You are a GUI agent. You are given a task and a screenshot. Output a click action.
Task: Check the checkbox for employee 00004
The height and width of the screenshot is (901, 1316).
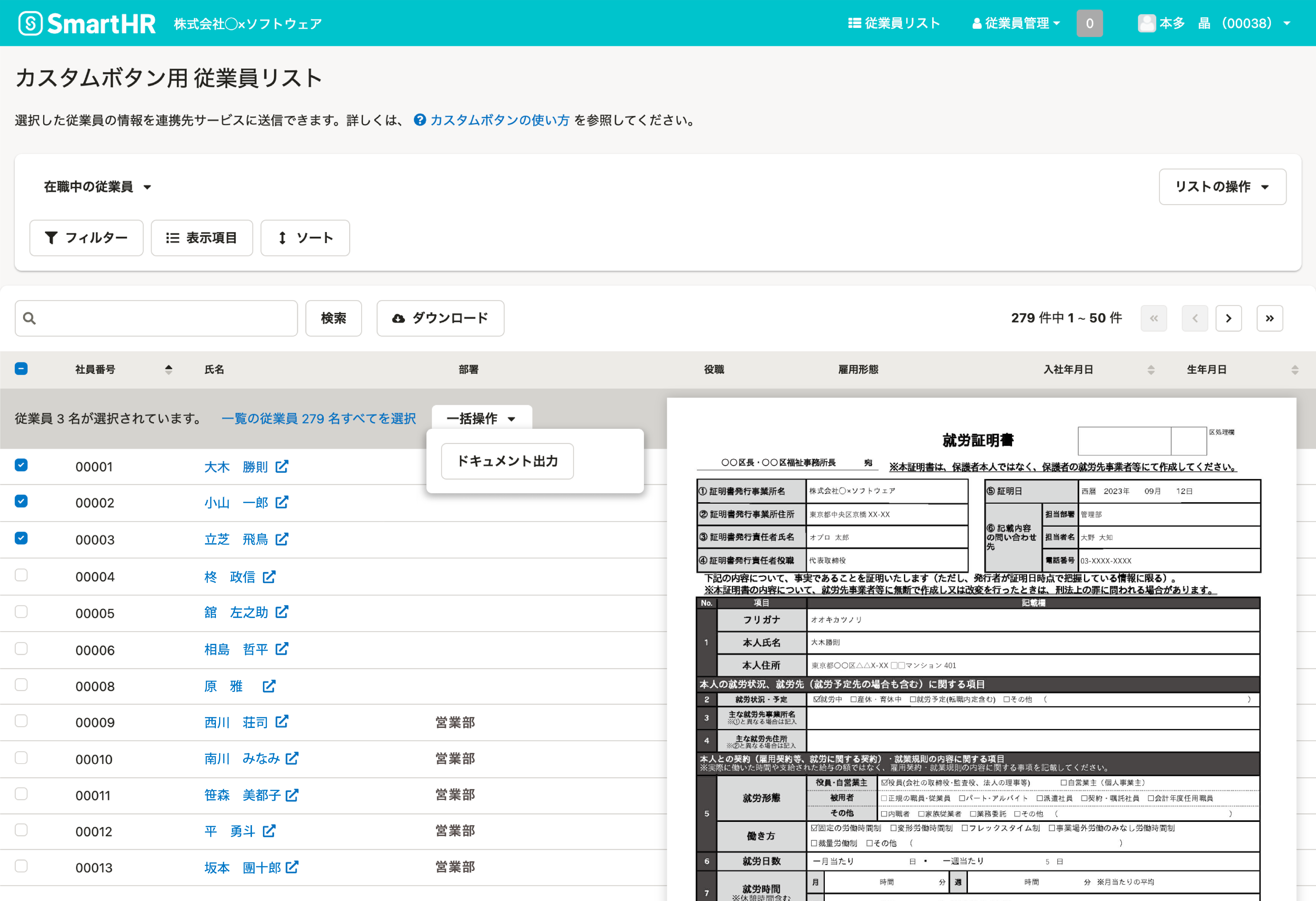(x=21, y=575)
